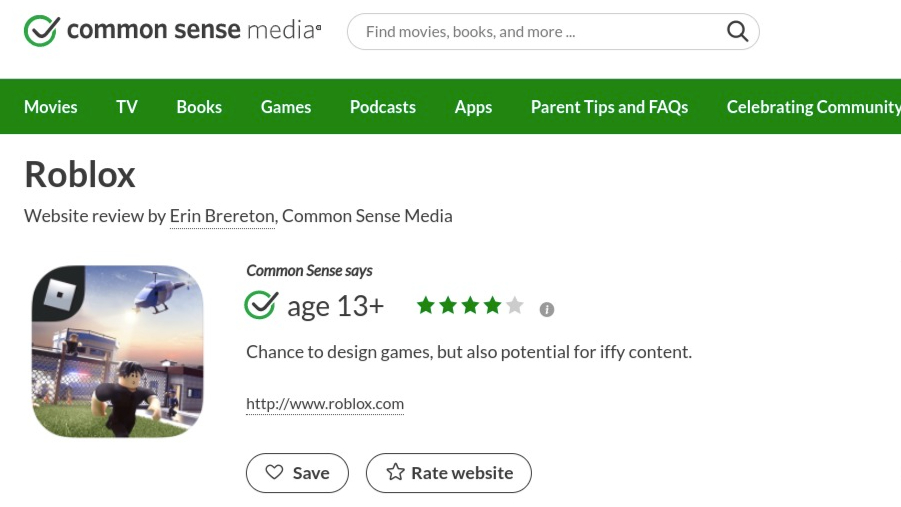Click the heart icon in Save button
Screen dimensions: 901x507
[275, 473]
